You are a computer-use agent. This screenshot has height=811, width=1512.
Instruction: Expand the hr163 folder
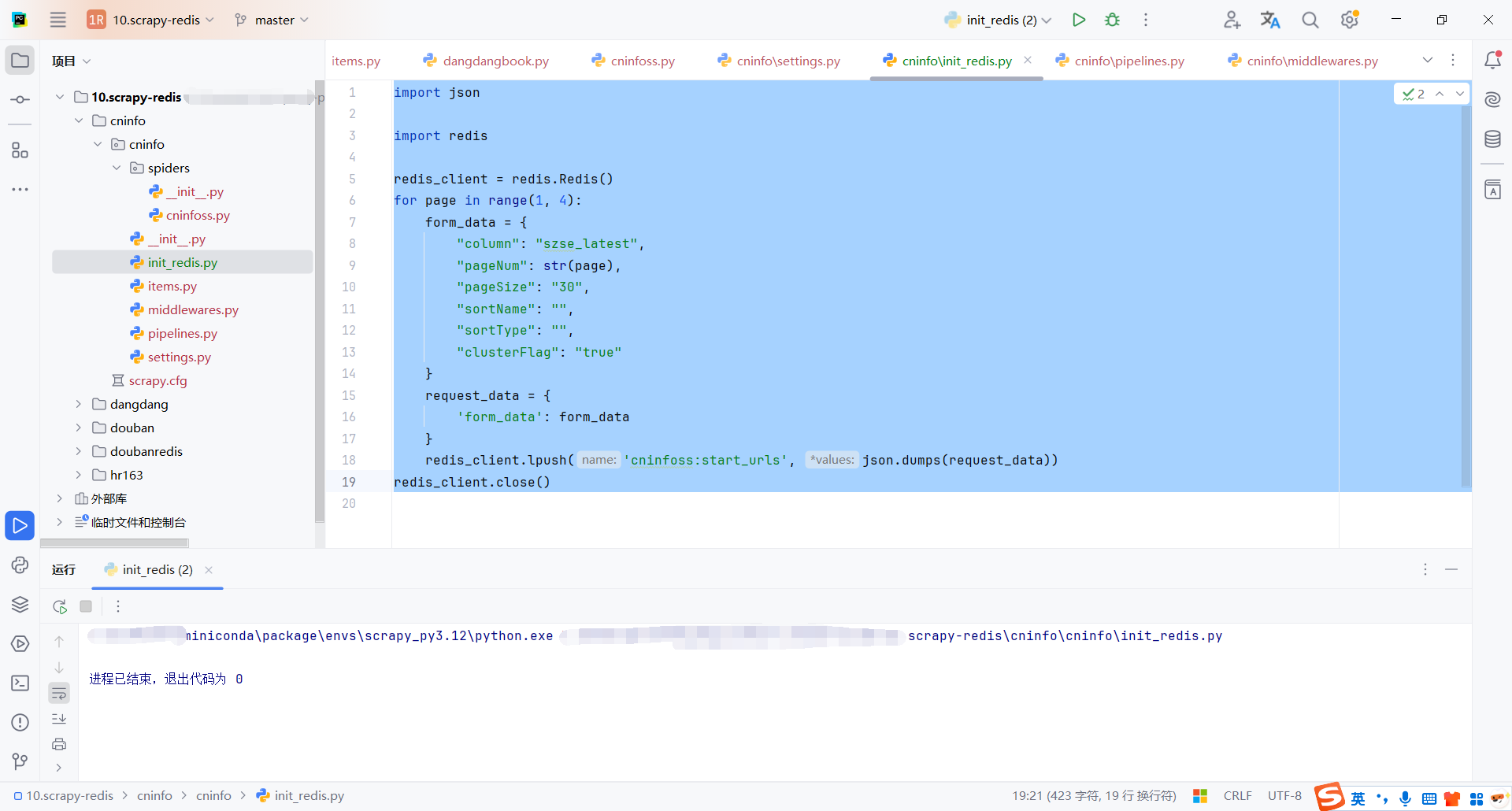tap(79, 475)
